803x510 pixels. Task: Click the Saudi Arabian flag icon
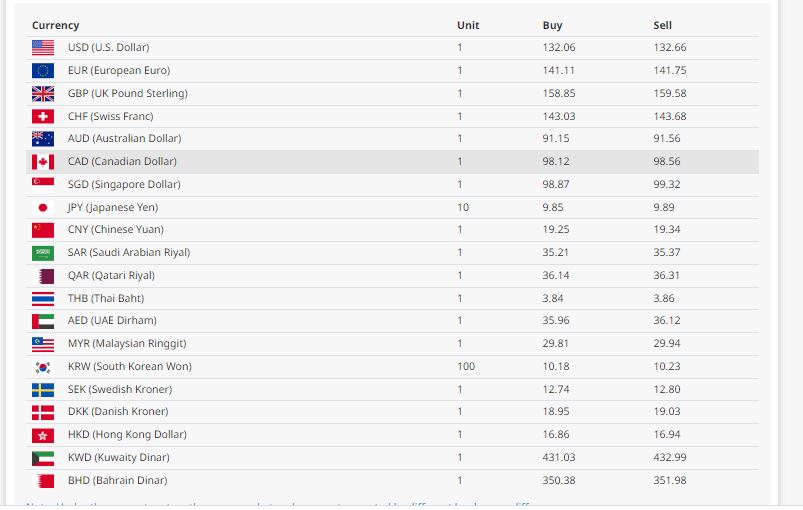pos(43,253)
